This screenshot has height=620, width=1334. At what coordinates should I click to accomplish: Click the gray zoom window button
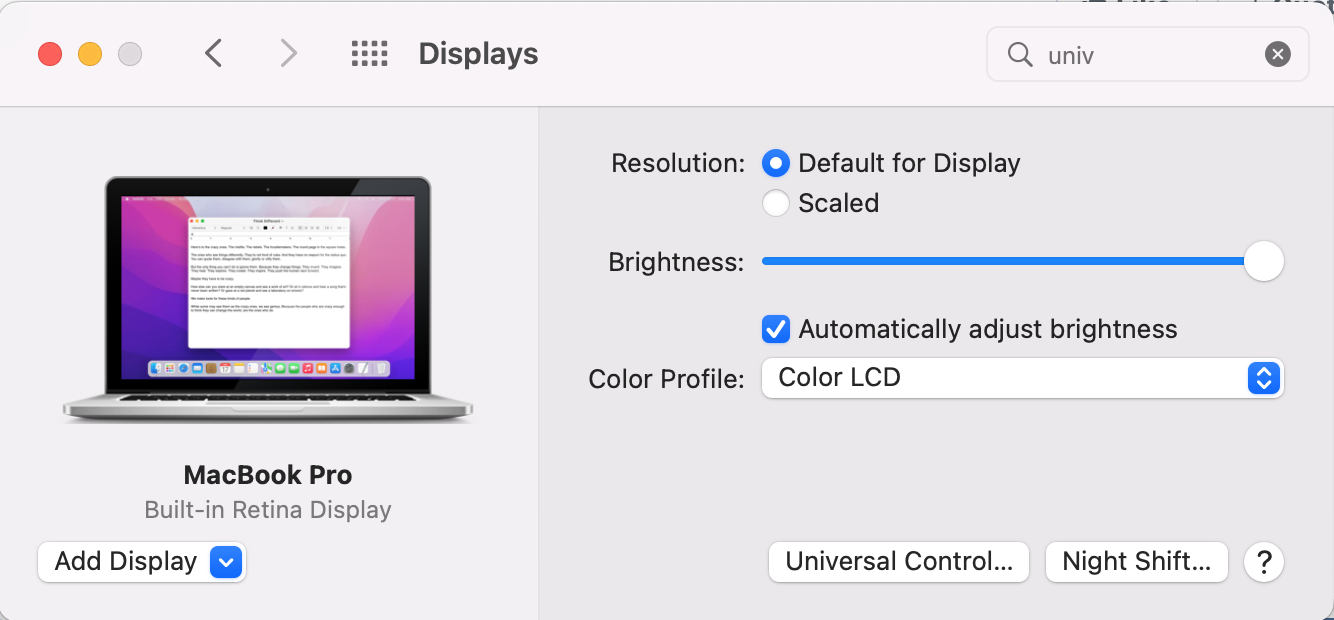130,54
